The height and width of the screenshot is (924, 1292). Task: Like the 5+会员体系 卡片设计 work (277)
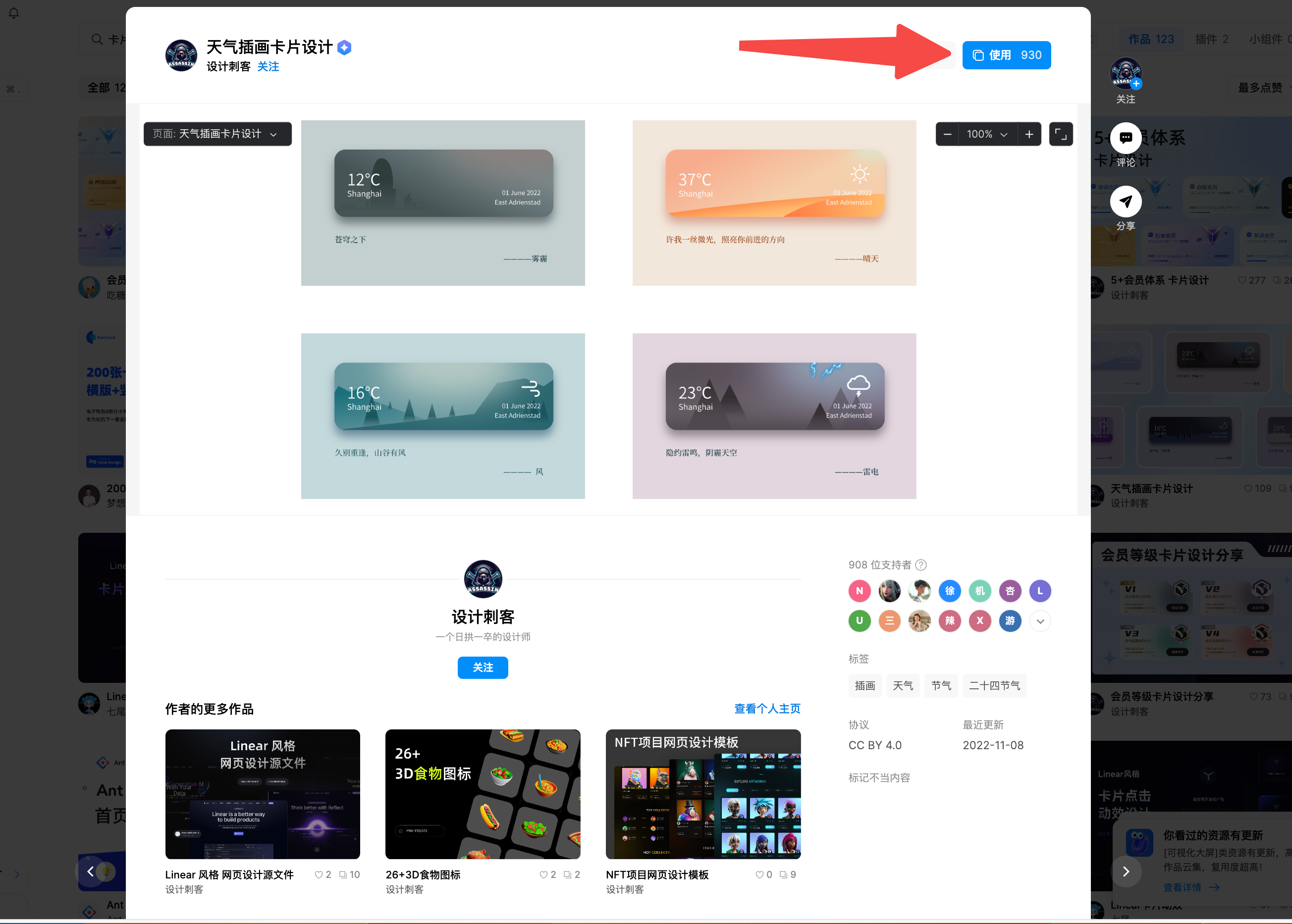(1242, 280)
